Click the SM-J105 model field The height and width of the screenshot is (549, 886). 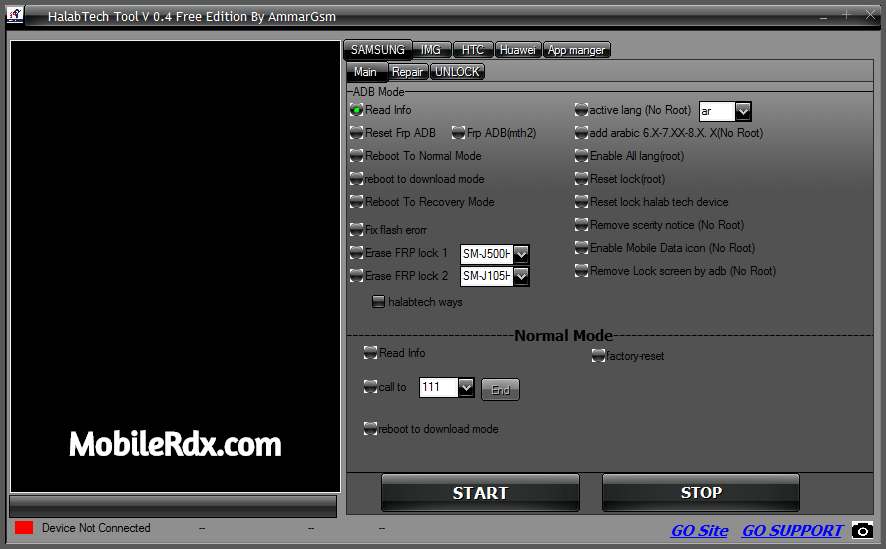pyautogui.click(x=487, y=276)
